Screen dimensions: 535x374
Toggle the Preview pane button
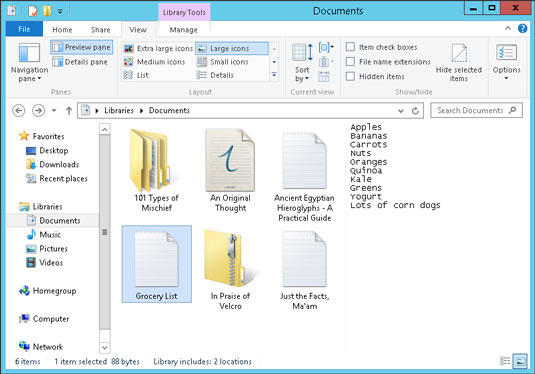coord(82,47)
